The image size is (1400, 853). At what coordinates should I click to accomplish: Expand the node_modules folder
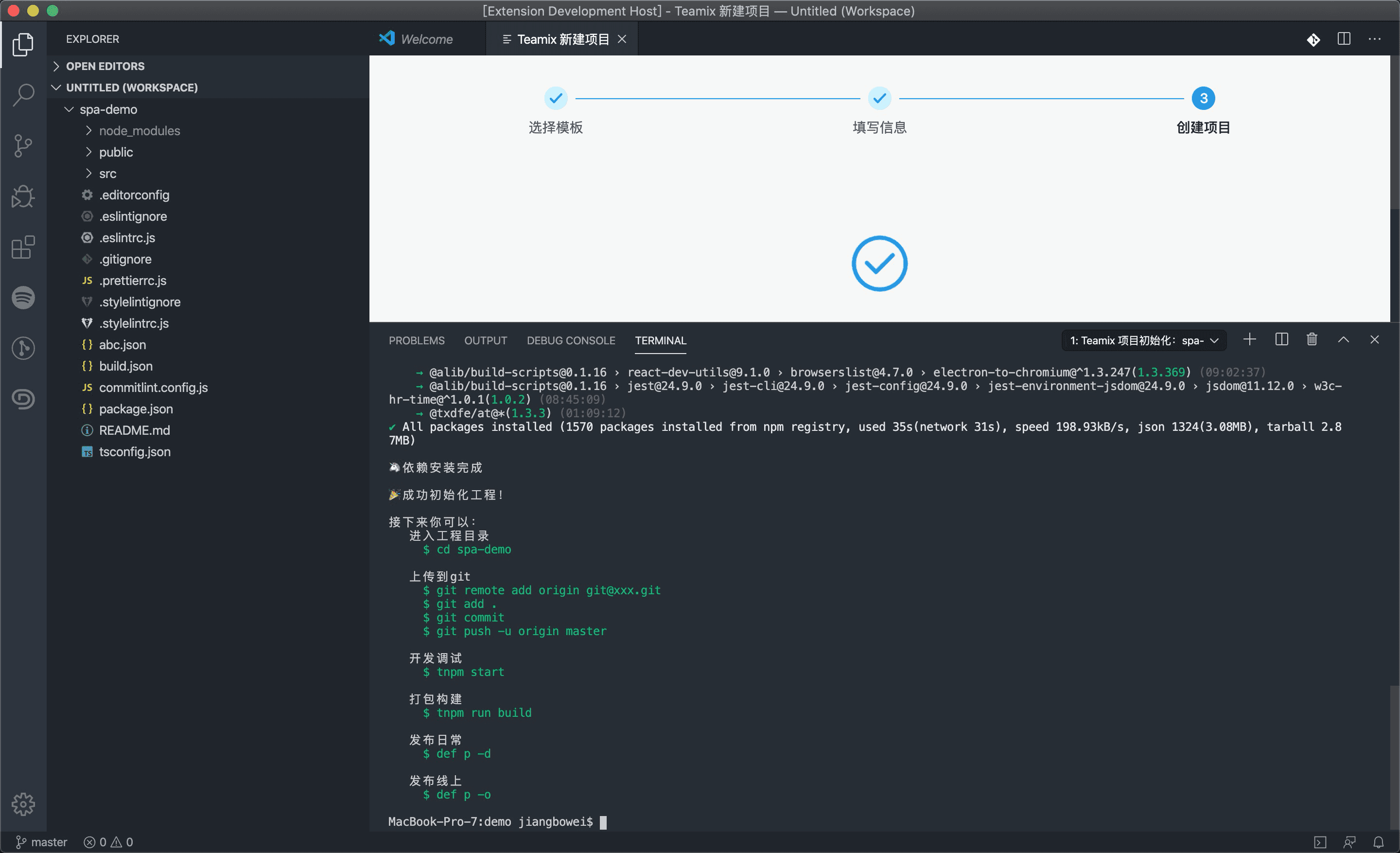[x=208, y=131]
